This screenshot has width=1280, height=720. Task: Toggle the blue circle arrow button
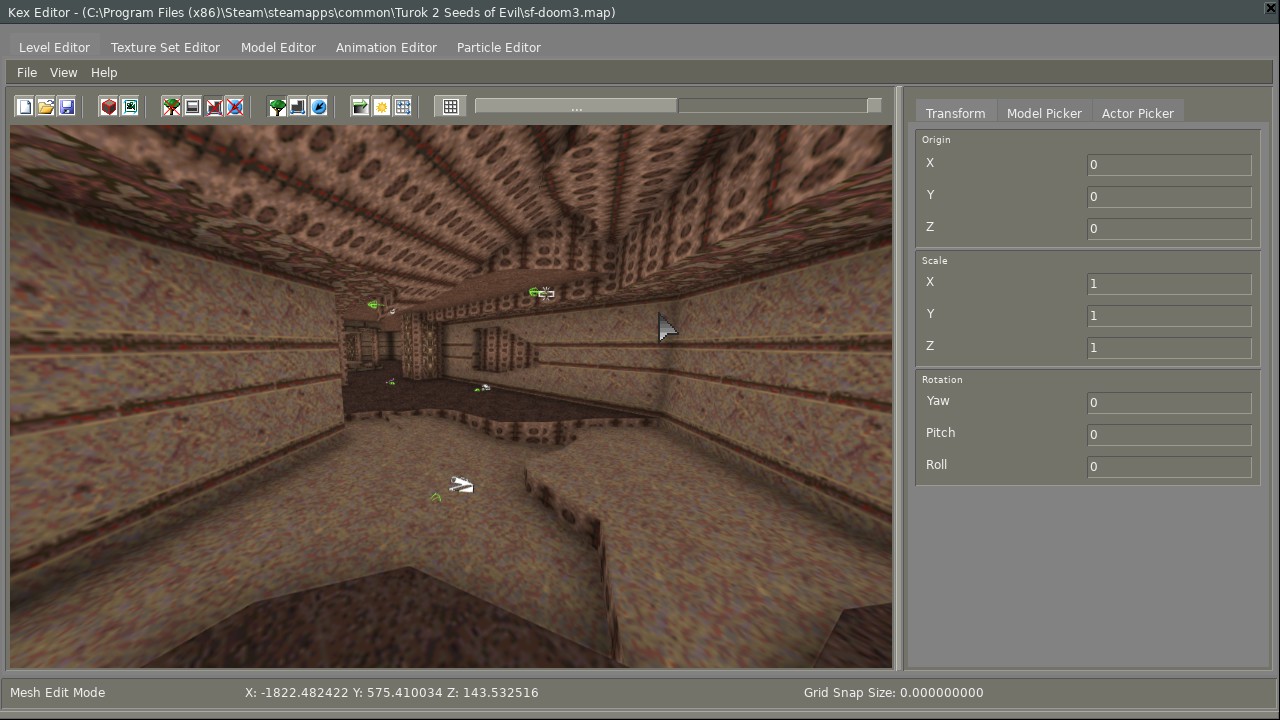click(319, 107)
